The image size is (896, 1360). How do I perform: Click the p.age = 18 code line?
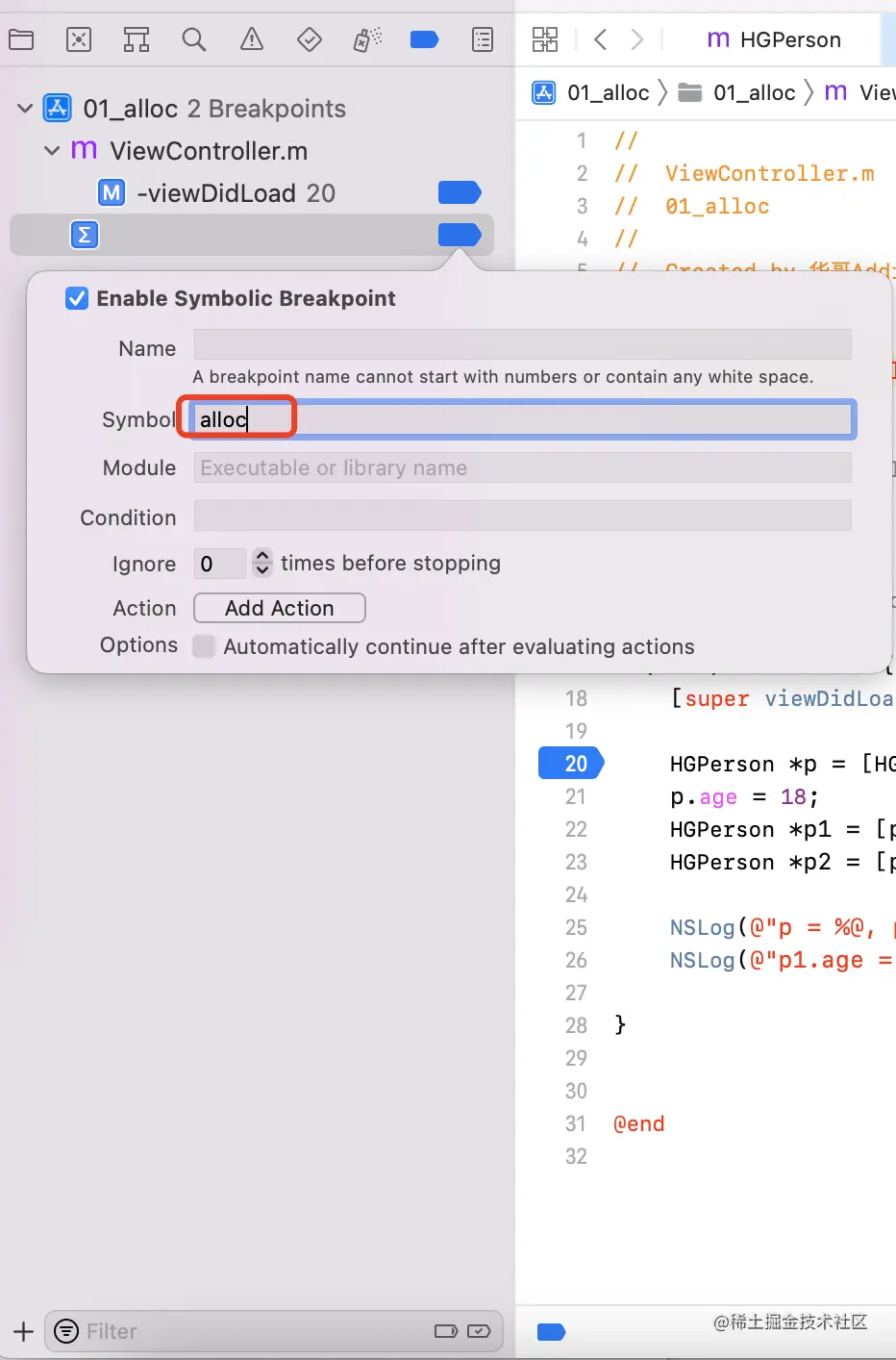point(744,796)
